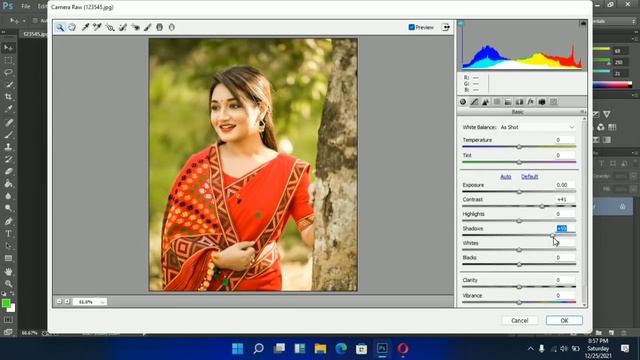This screenshot has width=640, height=360.
Task: Click the Cancel button
Action: tap(520, 320)
